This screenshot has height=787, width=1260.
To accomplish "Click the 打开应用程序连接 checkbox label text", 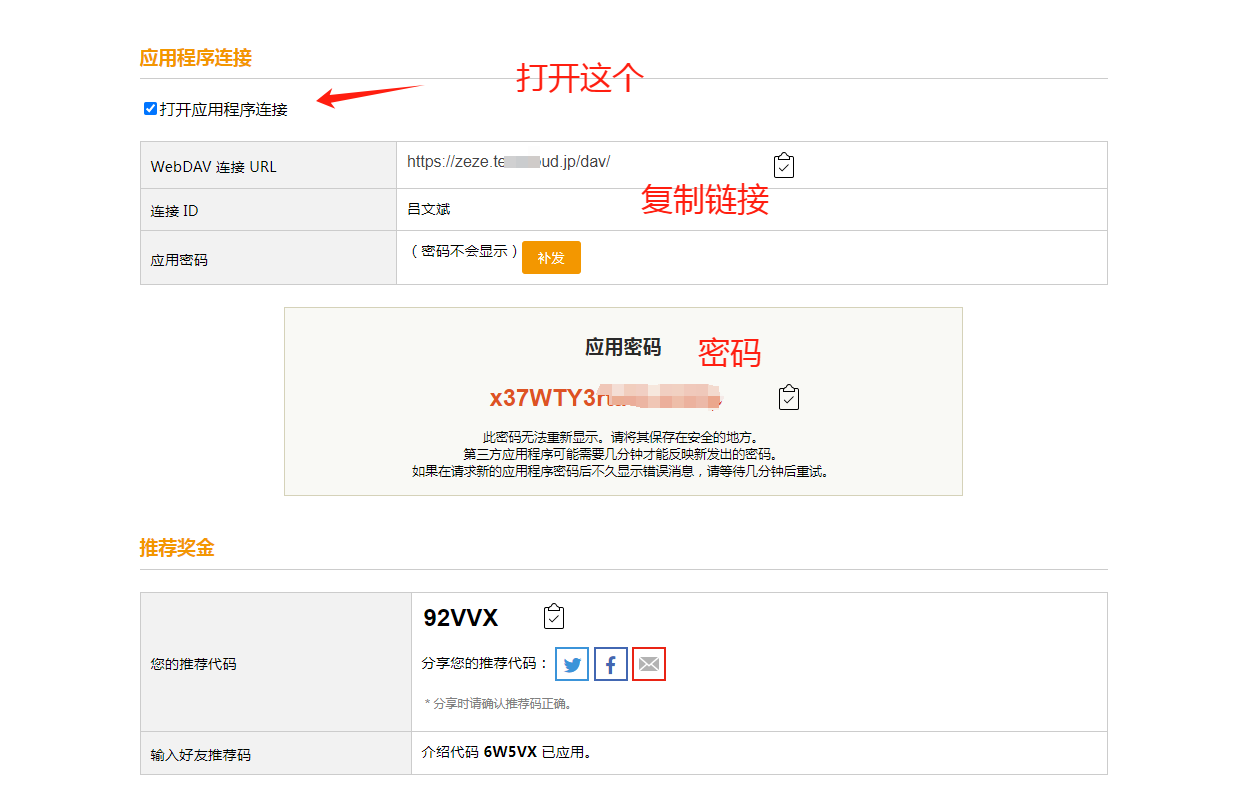I will tap(223, 110).
